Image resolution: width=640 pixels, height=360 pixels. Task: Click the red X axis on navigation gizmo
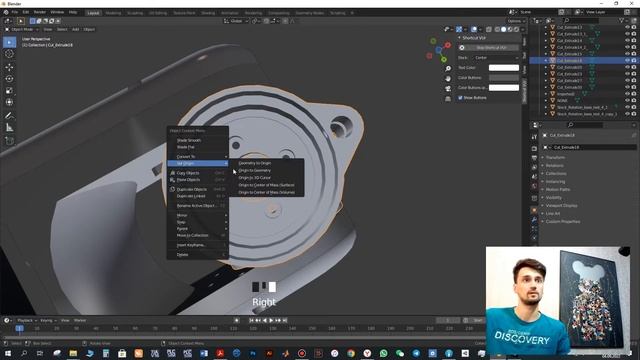tap(448, 45)
